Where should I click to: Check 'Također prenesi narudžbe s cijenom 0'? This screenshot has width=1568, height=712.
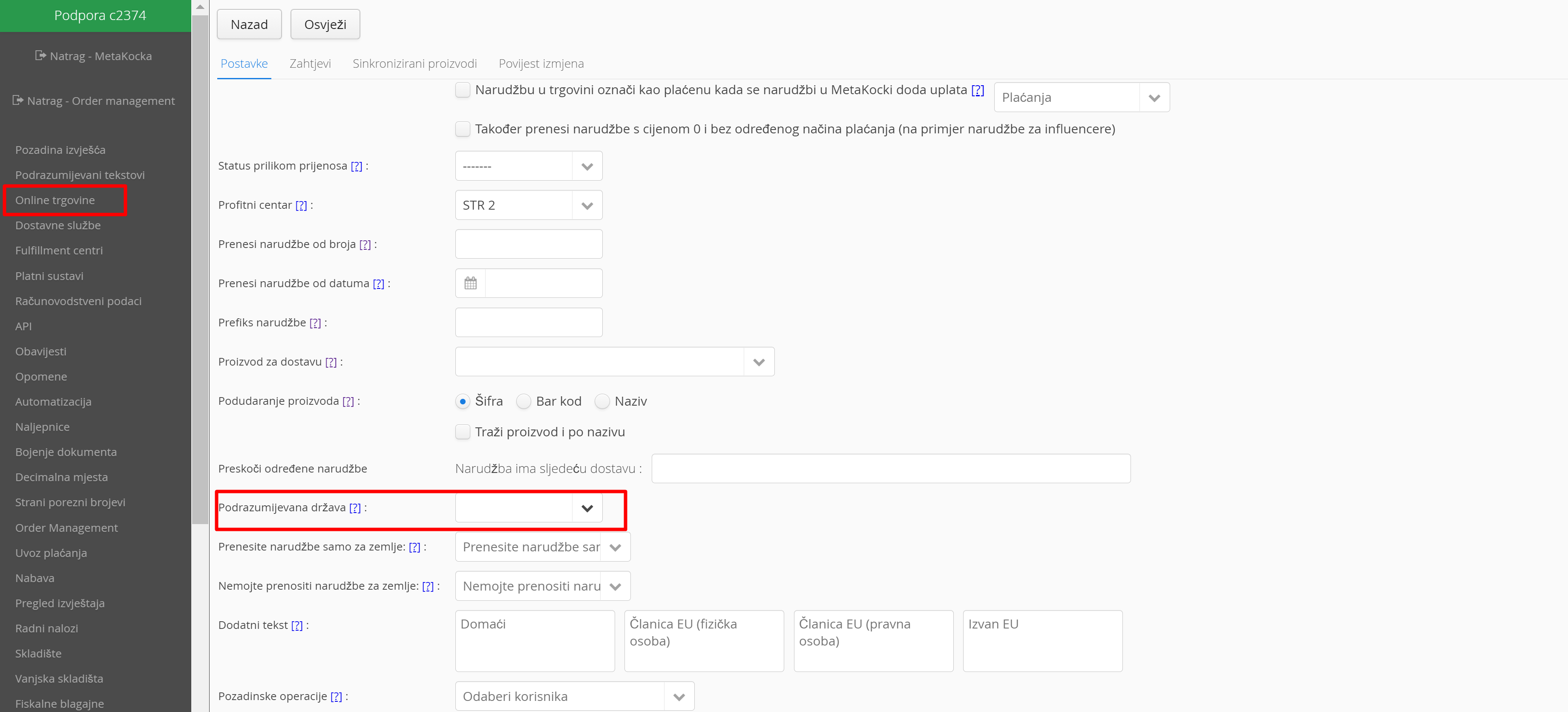click(x=463, y=129)
